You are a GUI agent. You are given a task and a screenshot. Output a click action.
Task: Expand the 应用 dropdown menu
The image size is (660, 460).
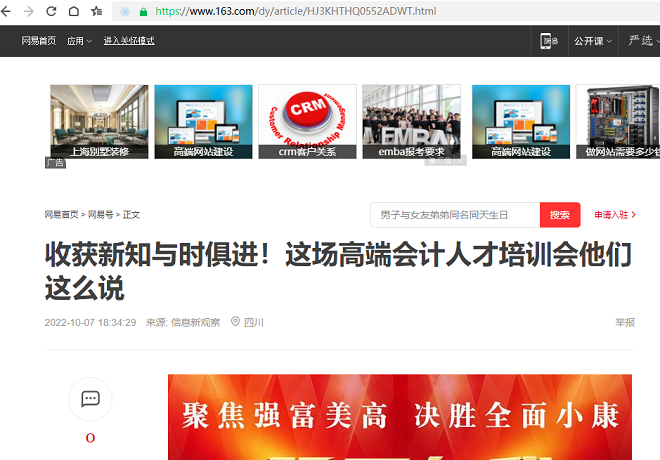79,41
